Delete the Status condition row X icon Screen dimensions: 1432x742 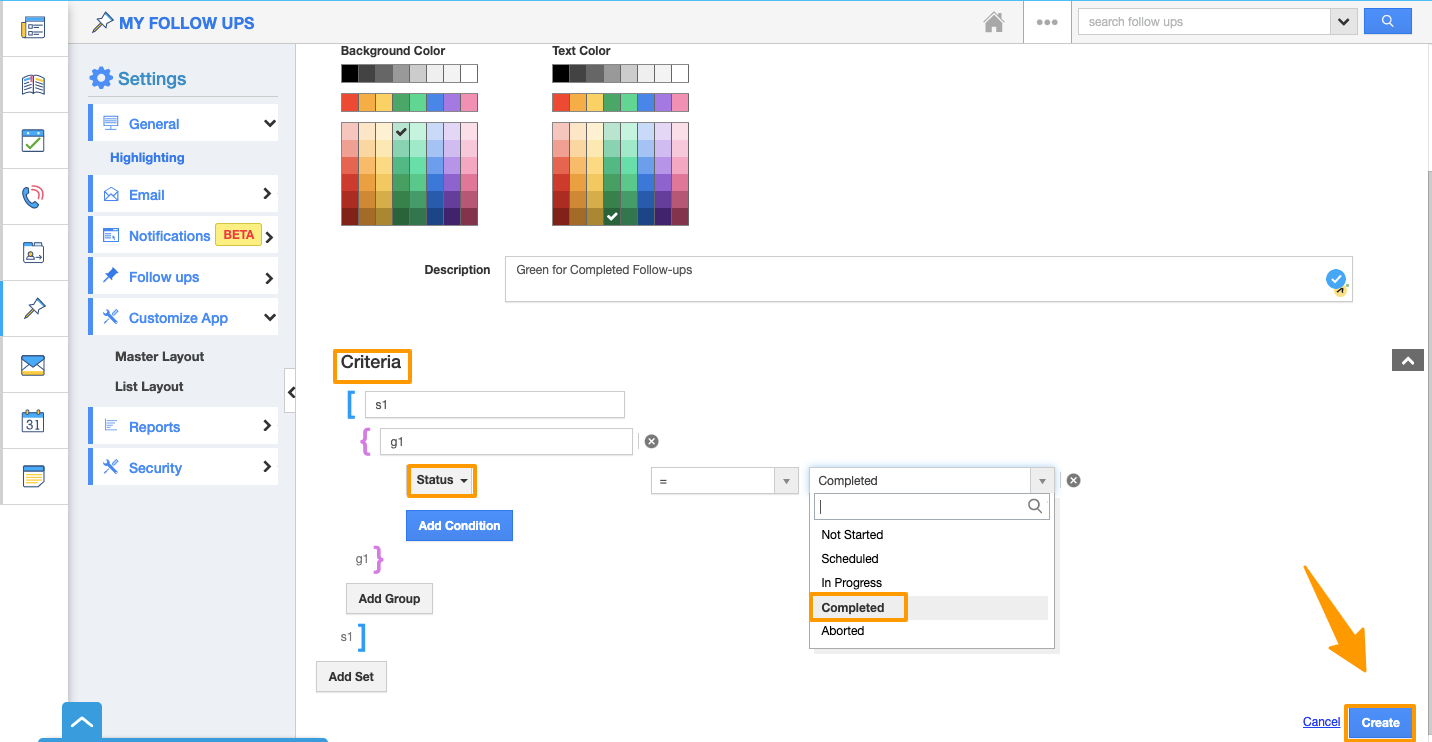coord(1073,480)
